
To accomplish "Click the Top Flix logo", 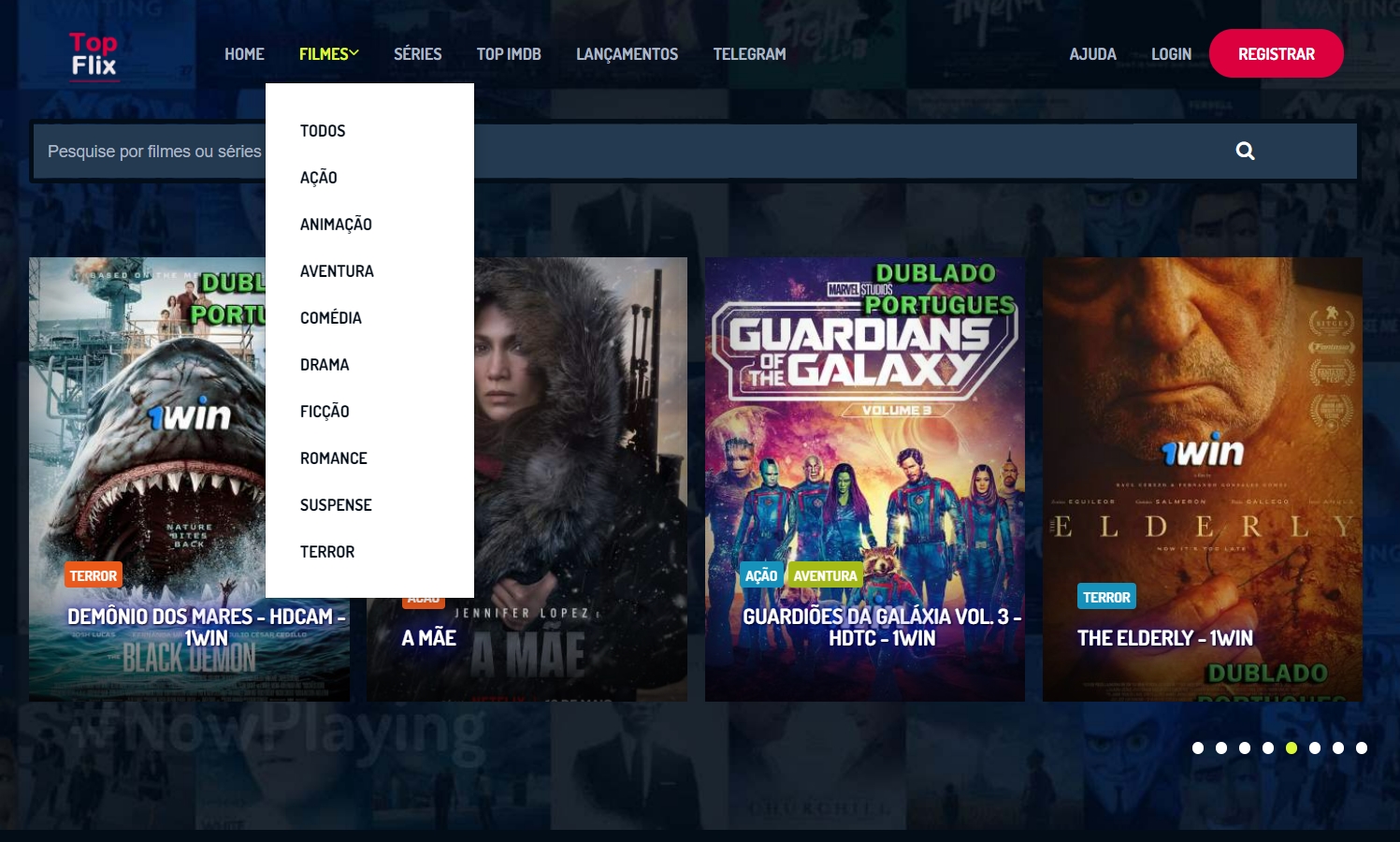I will click(94, 55).
